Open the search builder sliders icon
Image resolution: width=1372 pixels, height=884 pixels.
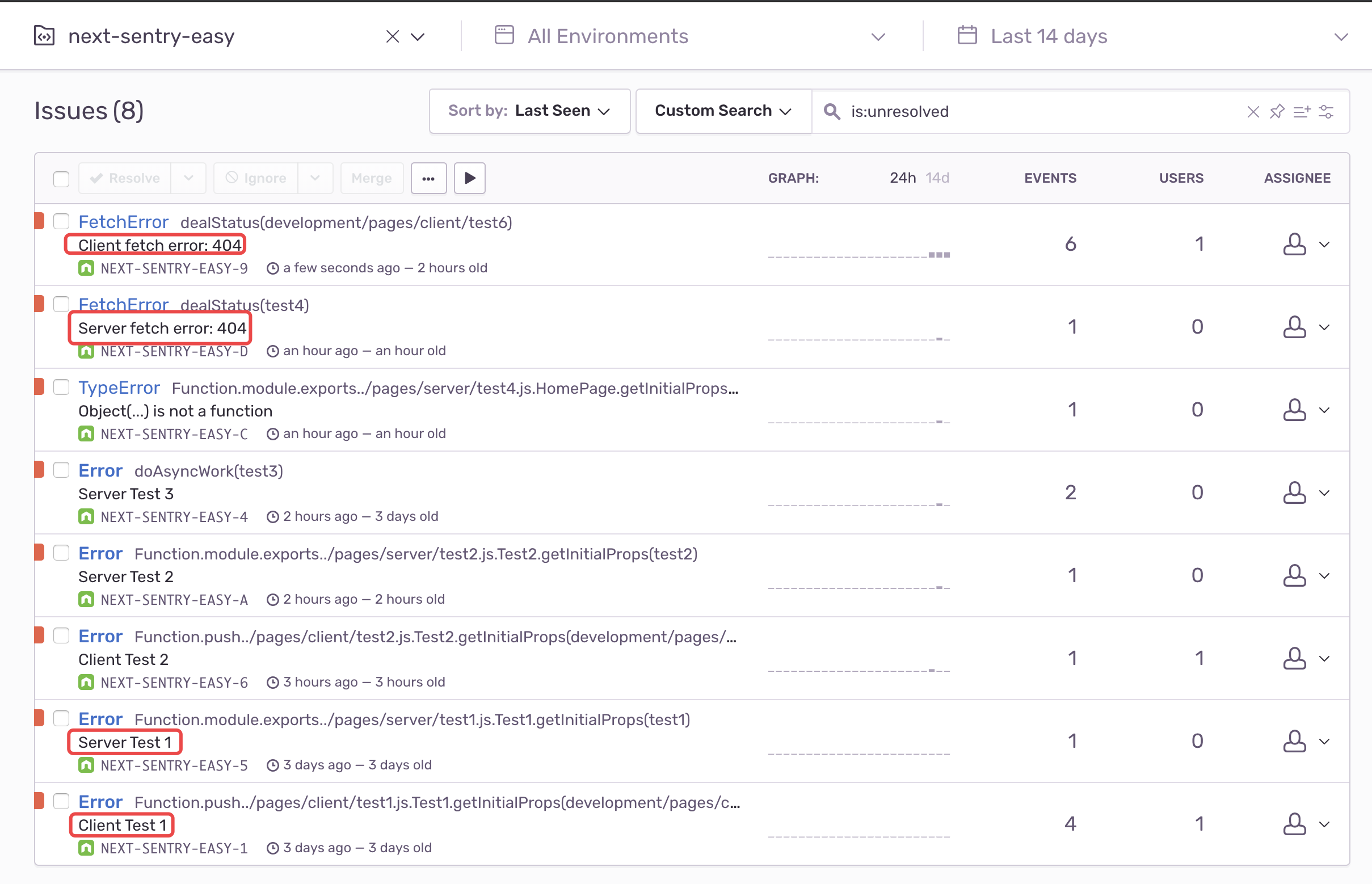[1326, 111]
